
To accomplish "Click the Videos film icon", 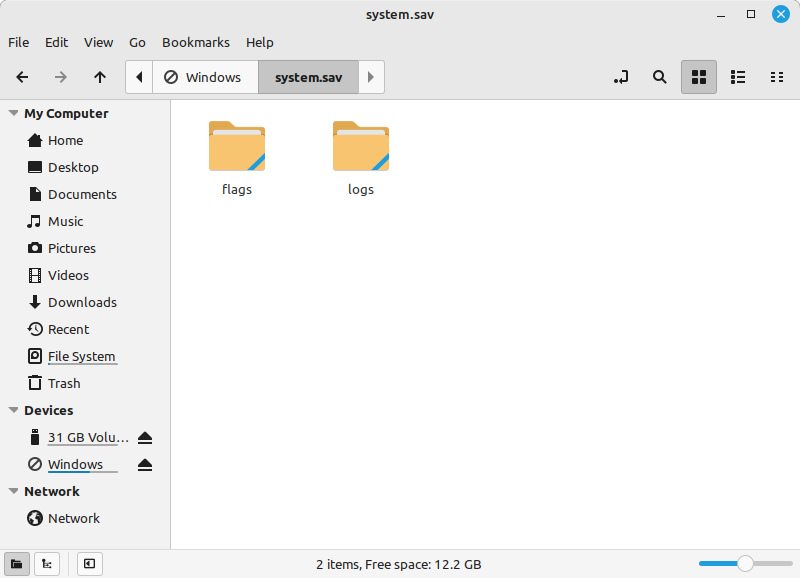I will (x=35, y=275).
